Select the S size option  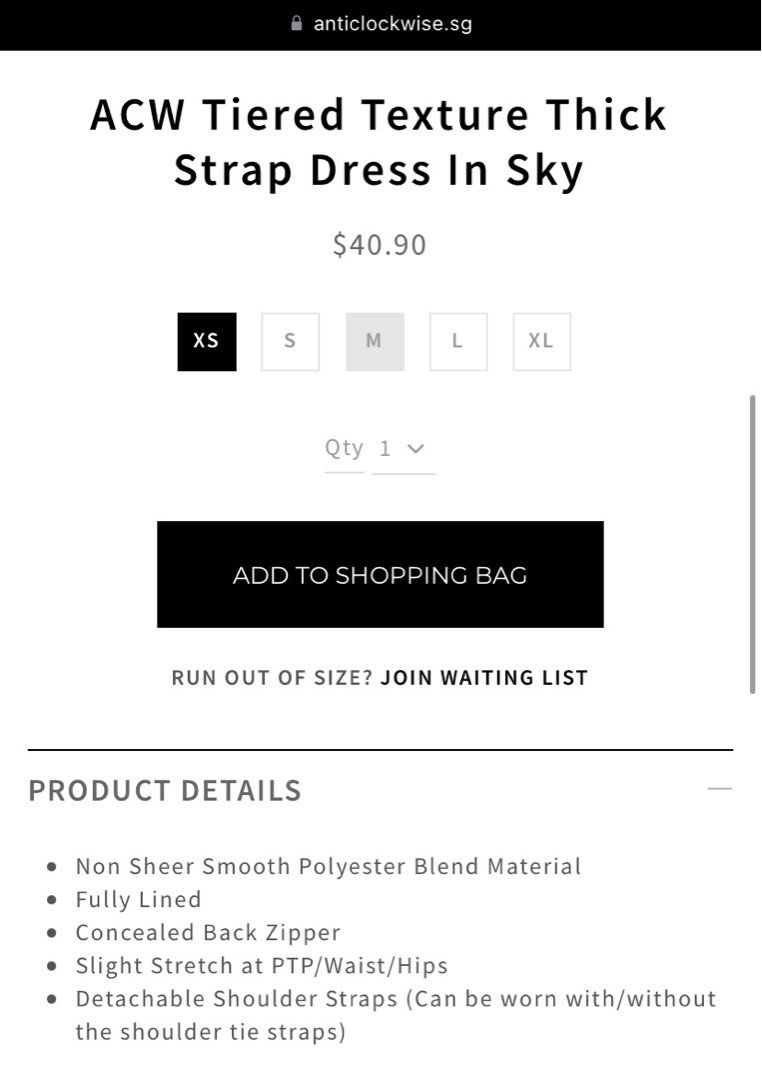click(x=290, y=341)
